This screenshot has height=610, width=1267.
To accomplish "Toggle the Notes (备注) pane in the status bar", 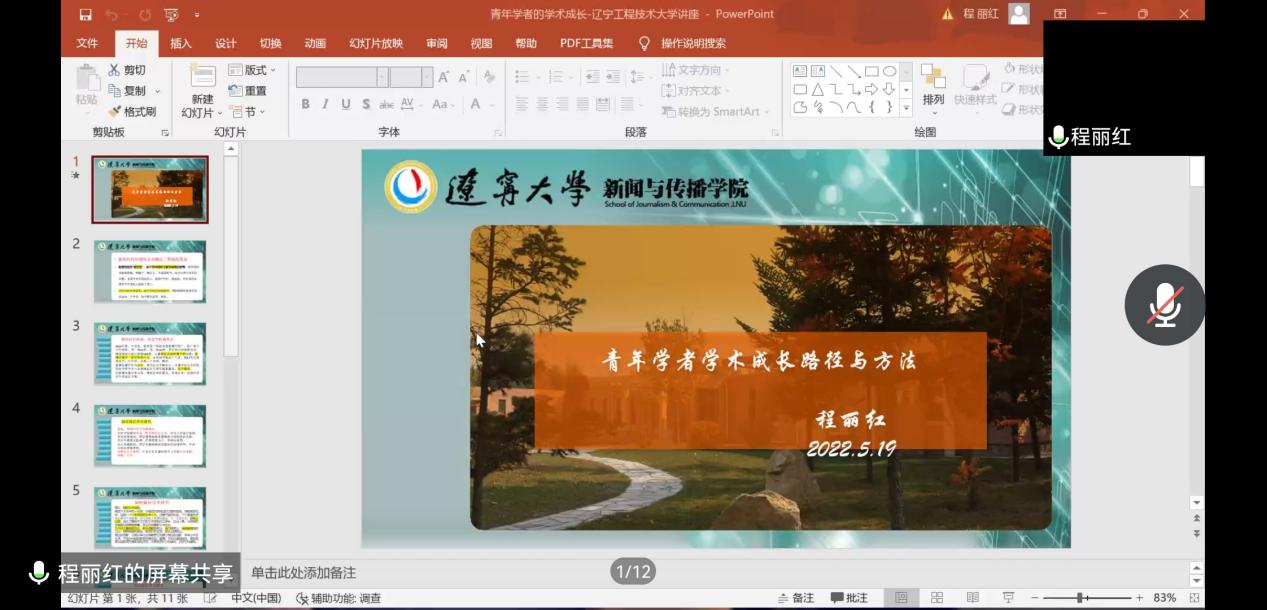I will 796,598.
